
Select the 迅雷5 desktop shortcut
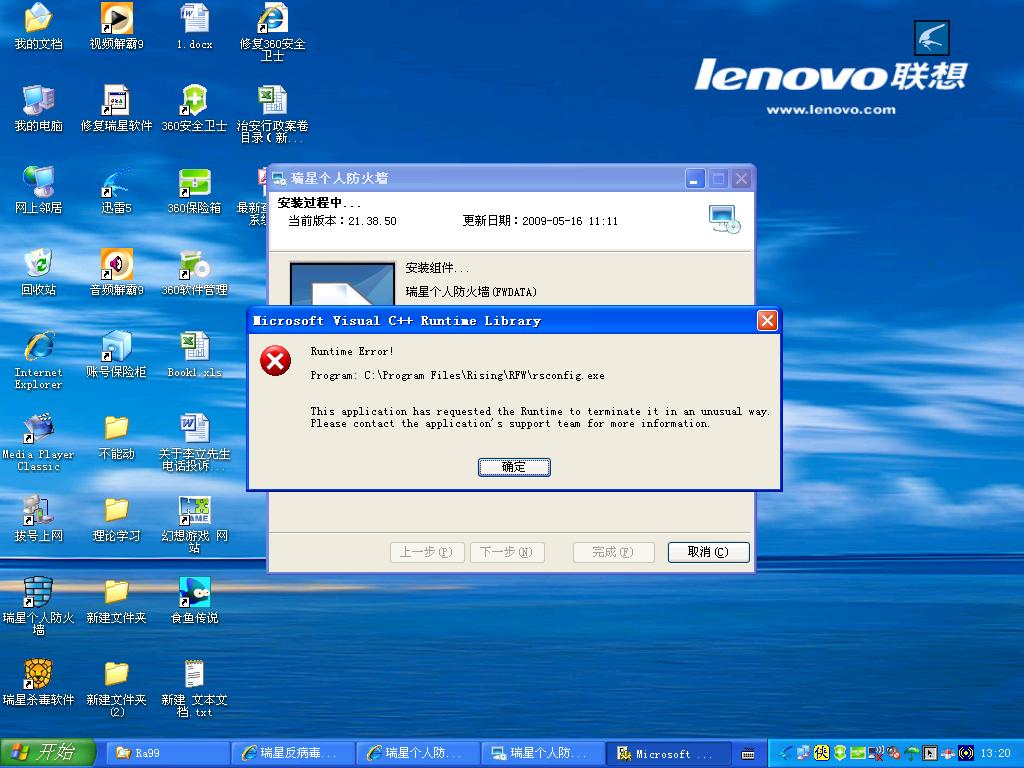[x=116, y=191]
